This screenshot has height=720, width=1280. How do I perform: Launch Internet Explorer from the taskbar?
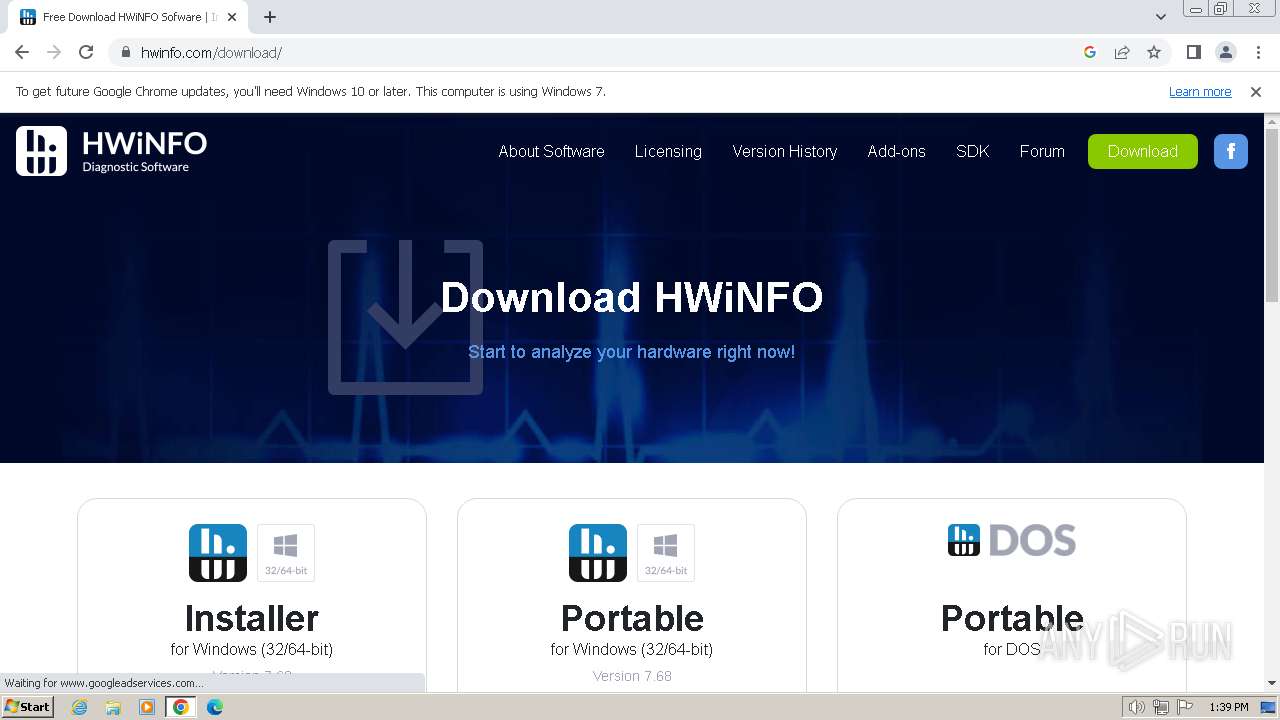coord(79,707)
